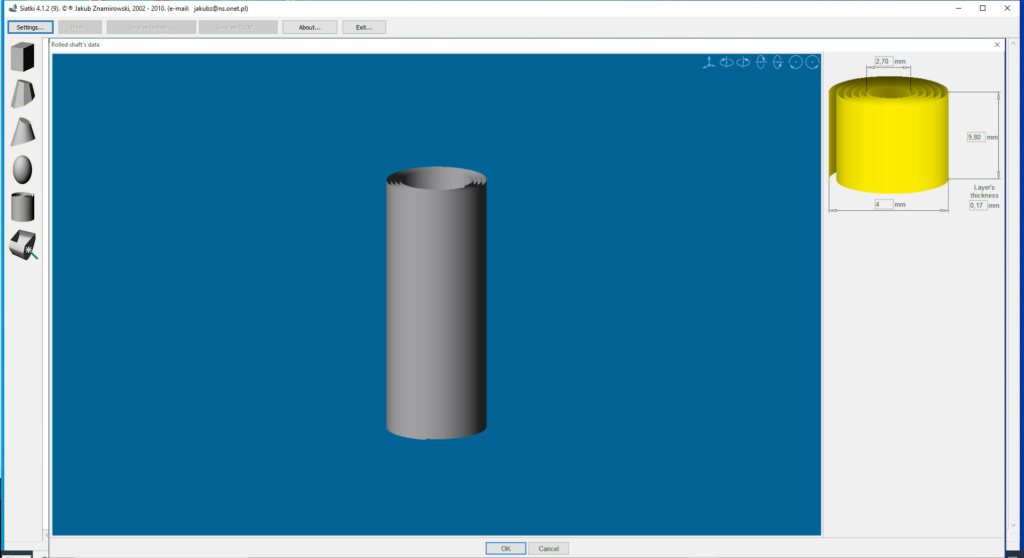Viewport: 1024px width, 558px height.
Task: Select the truncated pyramid shape tool
Action: 23,94
